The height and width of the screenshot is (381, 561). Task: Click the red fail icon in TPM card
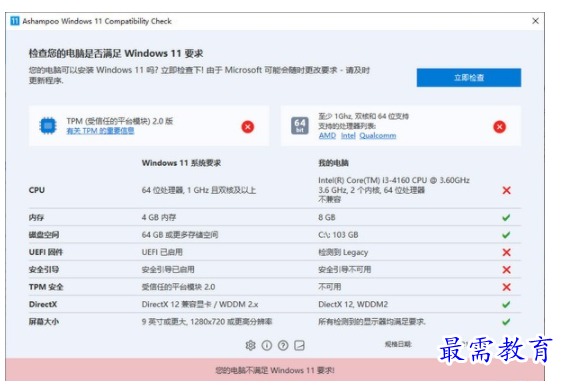pyautogui.click(x=248, y=127)
